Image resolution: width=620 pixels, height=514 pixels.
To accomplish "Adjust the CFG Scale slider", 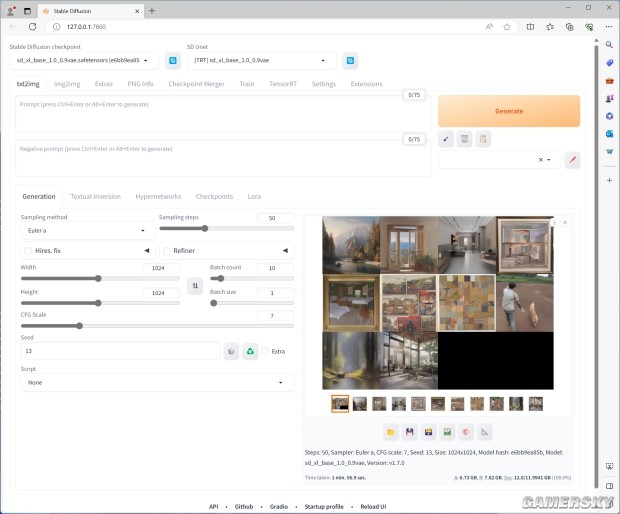I will pos(157,326).
